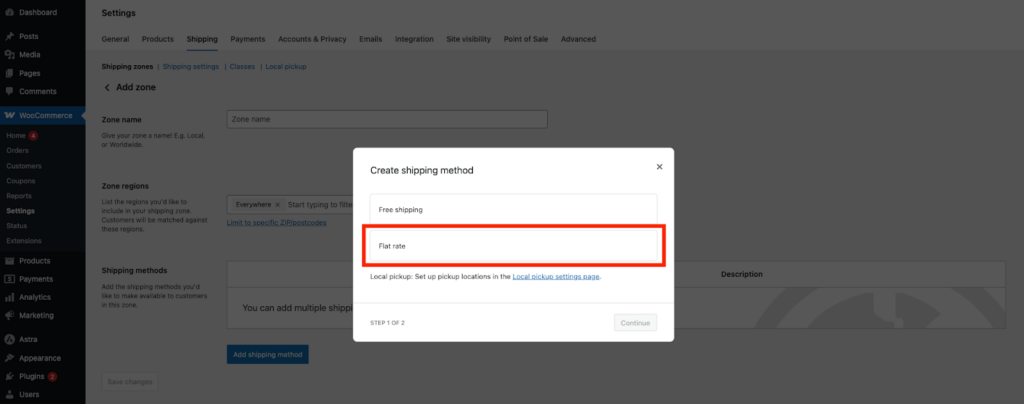Click the Comments bubble icon
This screenshot has width=1024, height=404.
(x=9, y=91)
